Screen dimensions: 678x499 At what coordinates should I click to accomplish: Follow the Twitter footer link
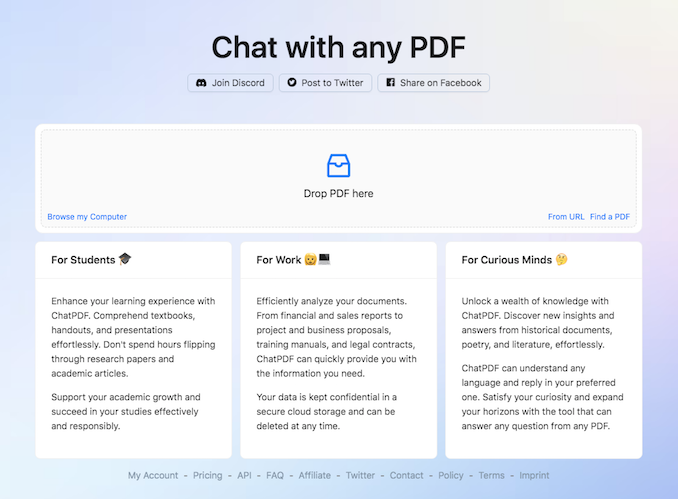360,475
